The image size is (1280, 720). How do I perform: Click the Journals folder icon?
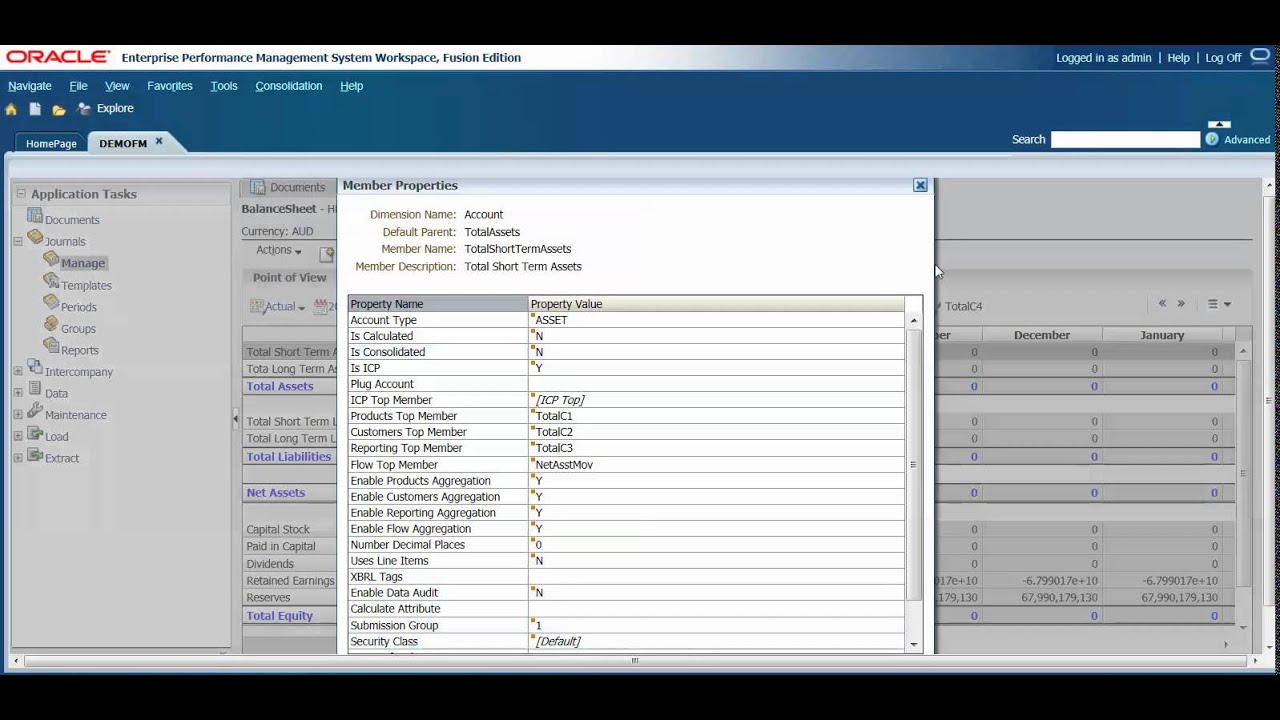[35, 238]
